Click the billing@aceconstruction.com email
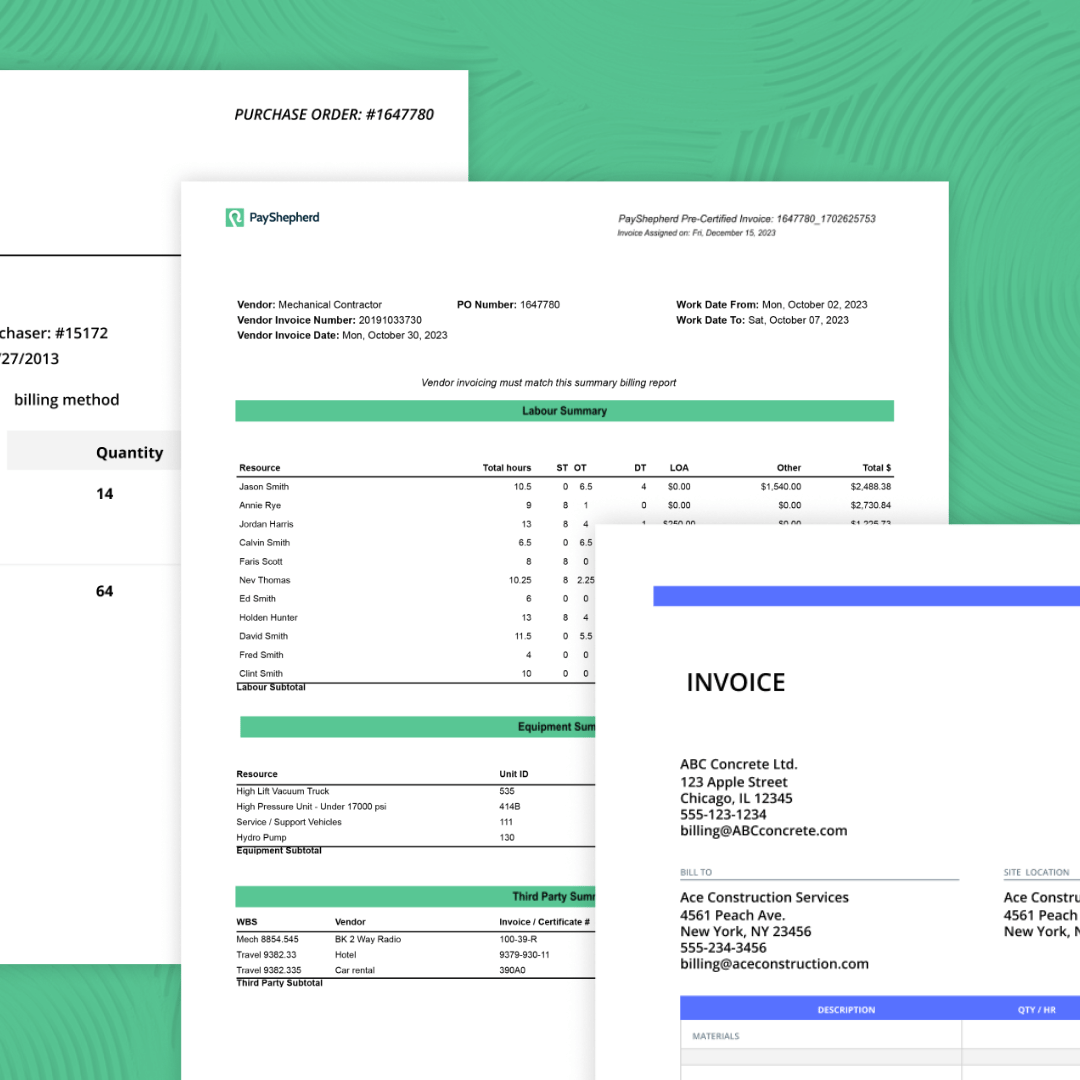Viewport: 1080px width, 1080px height. [774, 964]
